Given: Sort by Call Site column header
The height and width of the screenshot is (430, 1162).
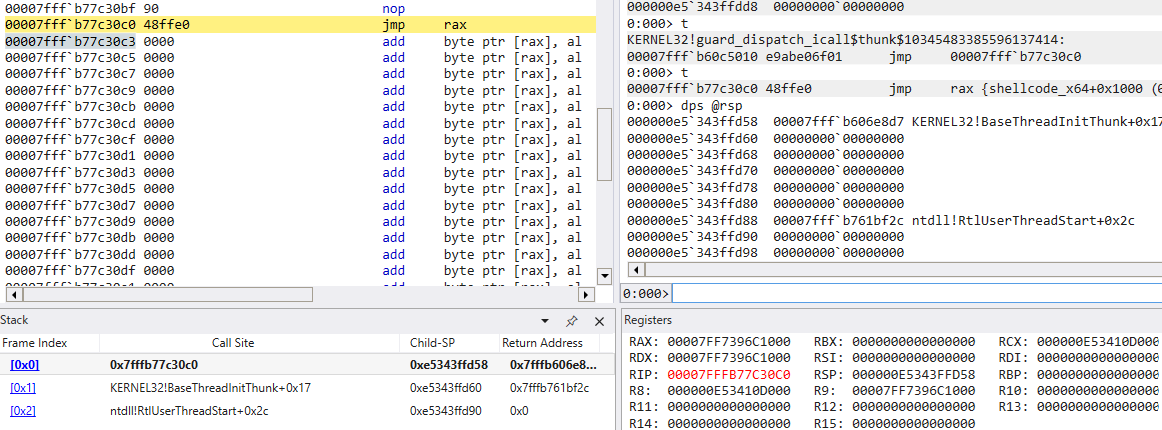Looking at the screenshot, I should pyautogui.click(x=233, y=343).
